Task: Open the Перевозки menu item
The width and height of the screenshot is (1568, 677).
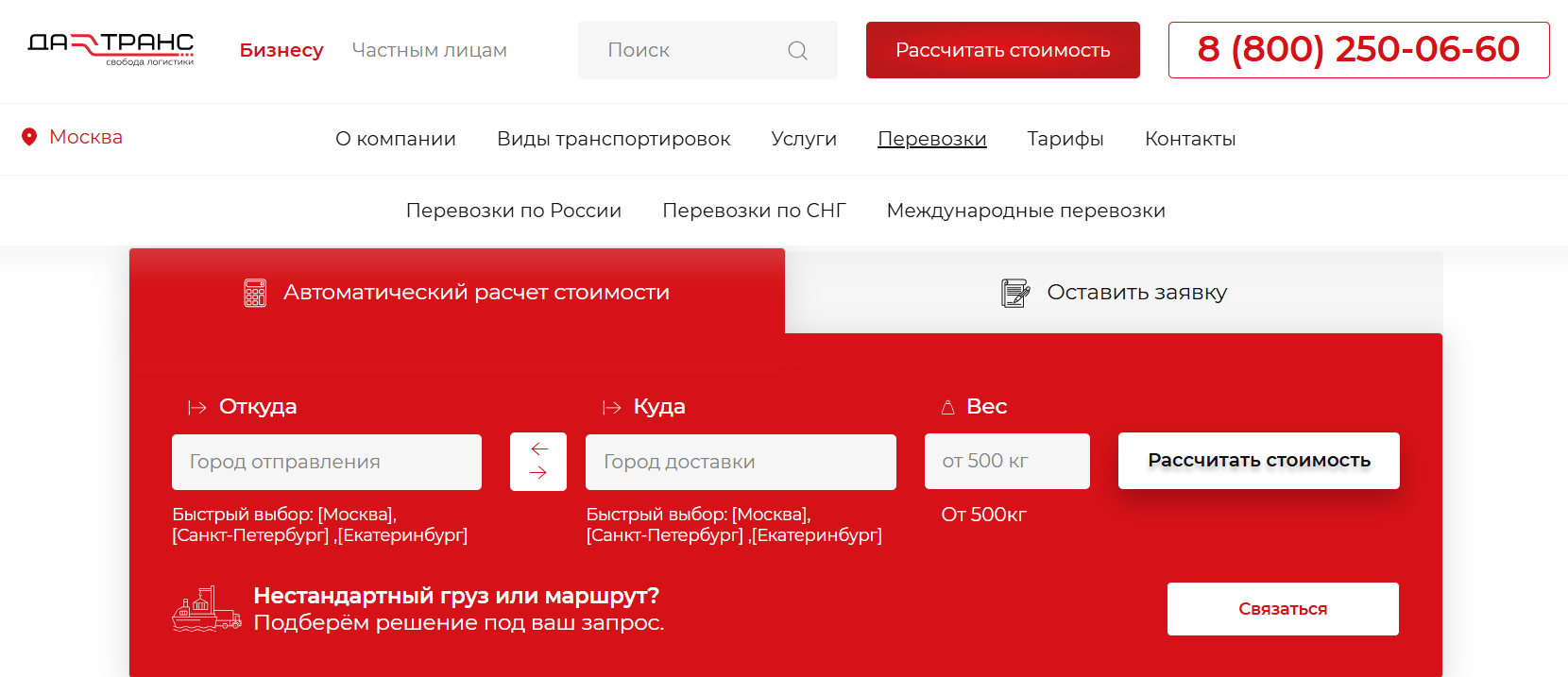Action: tap(932, 139)
